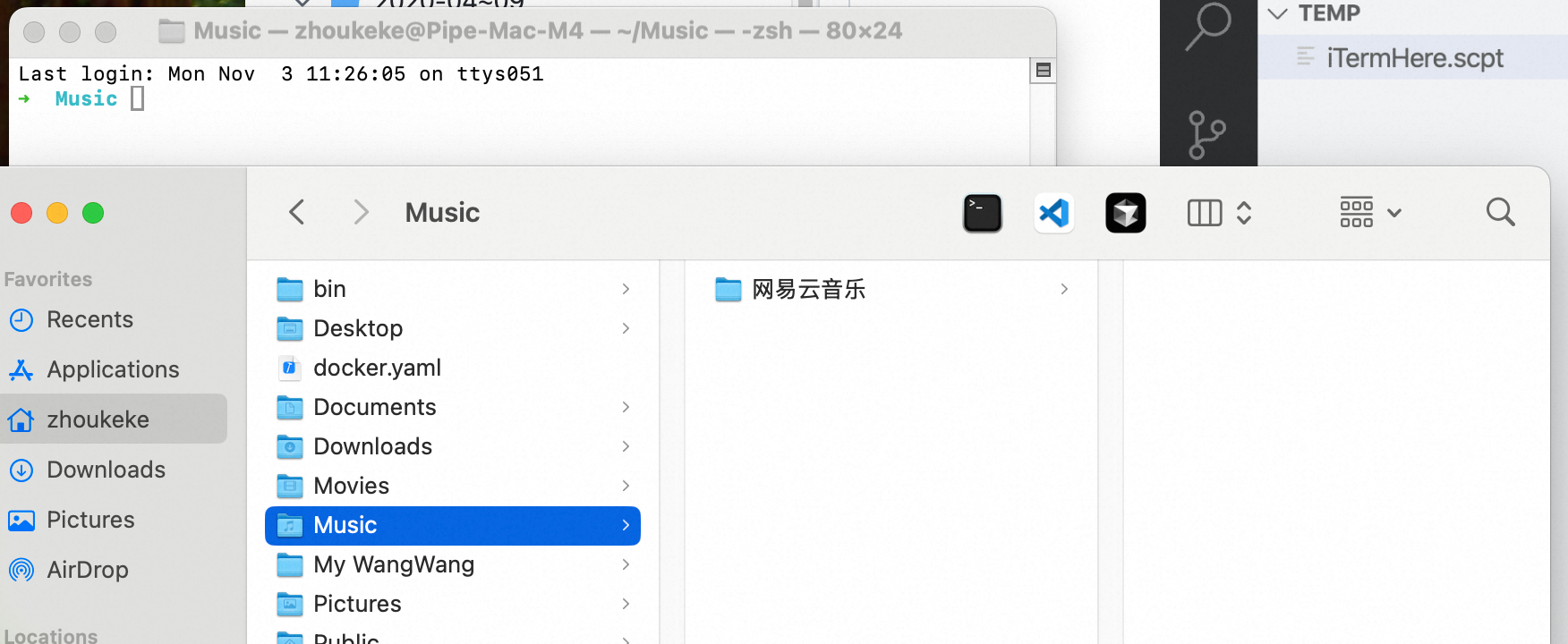Open Finder search magnifier

point(1500,213)
